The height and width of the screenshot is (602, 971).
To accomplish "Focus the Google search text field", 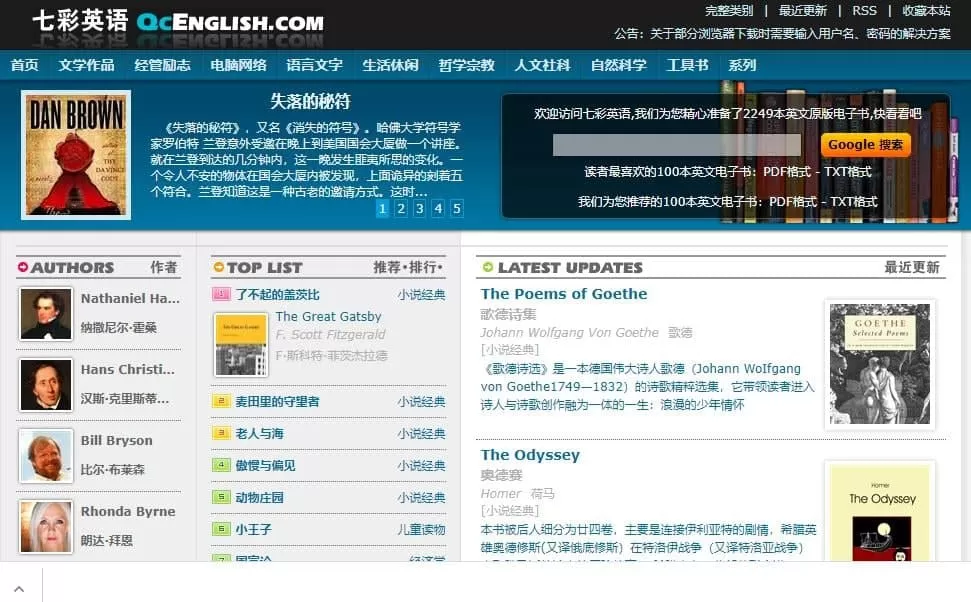I will [677, 145].
